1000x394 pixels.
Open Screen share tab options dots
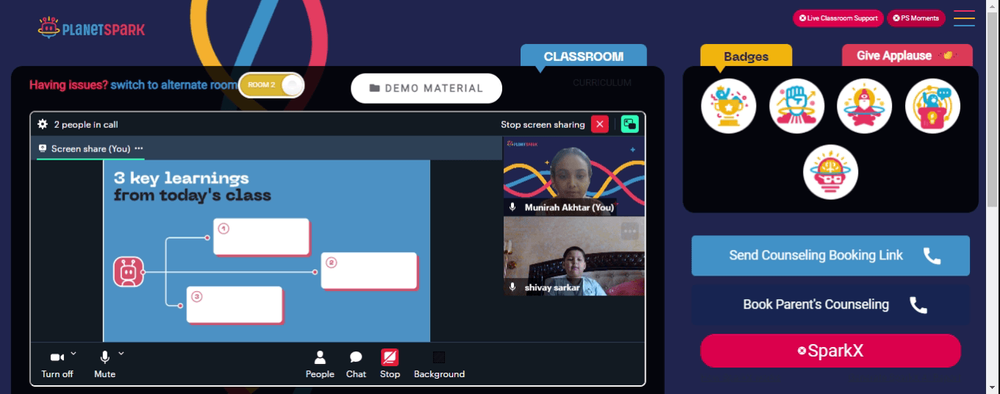139,149
